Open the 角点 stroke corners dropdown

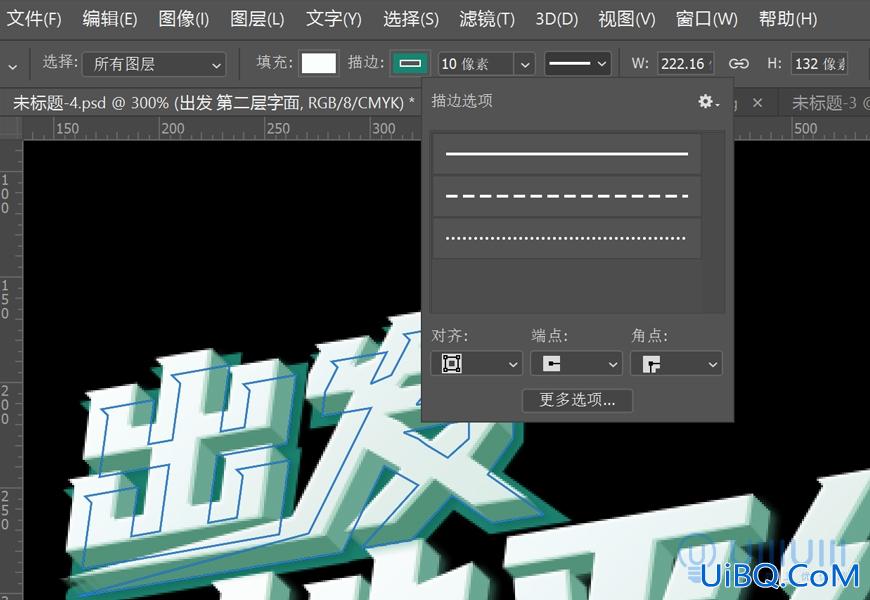[x=676, y=364]
